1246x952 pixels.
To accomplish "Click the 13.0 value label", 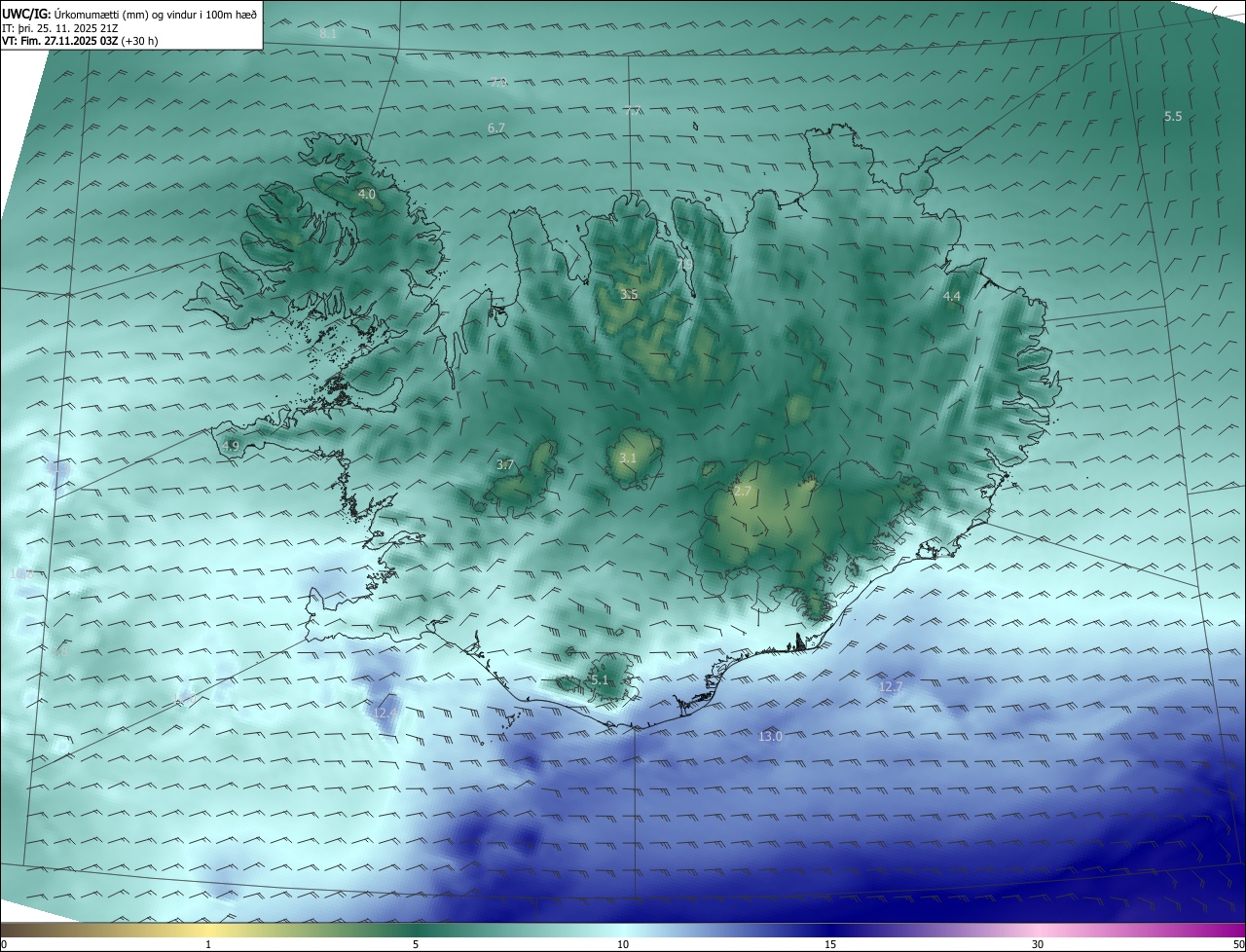I will click(x=770, y=736).
